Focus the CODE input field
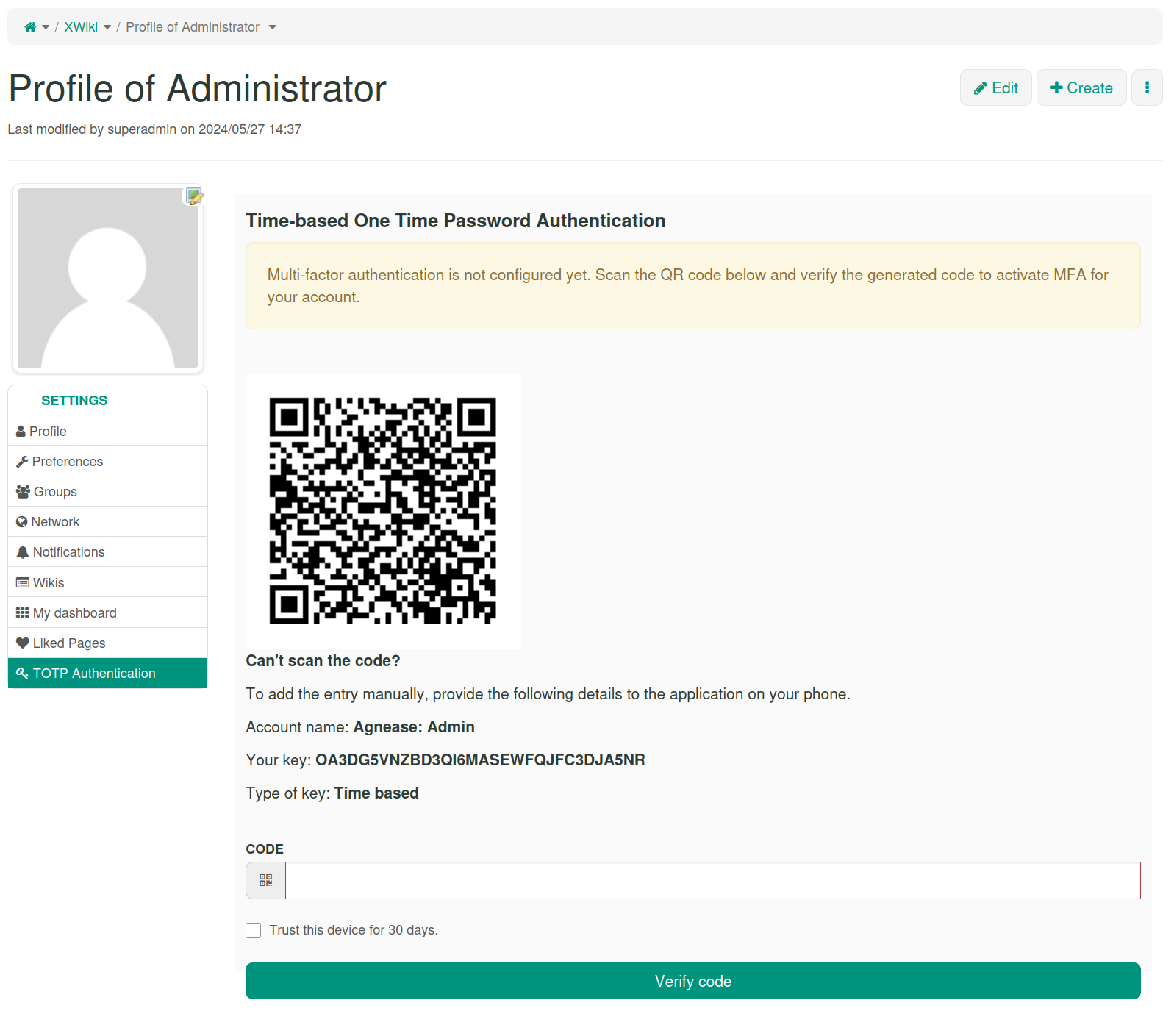The height and width of the screenshot is (1036, 1174). click(712, 880)
